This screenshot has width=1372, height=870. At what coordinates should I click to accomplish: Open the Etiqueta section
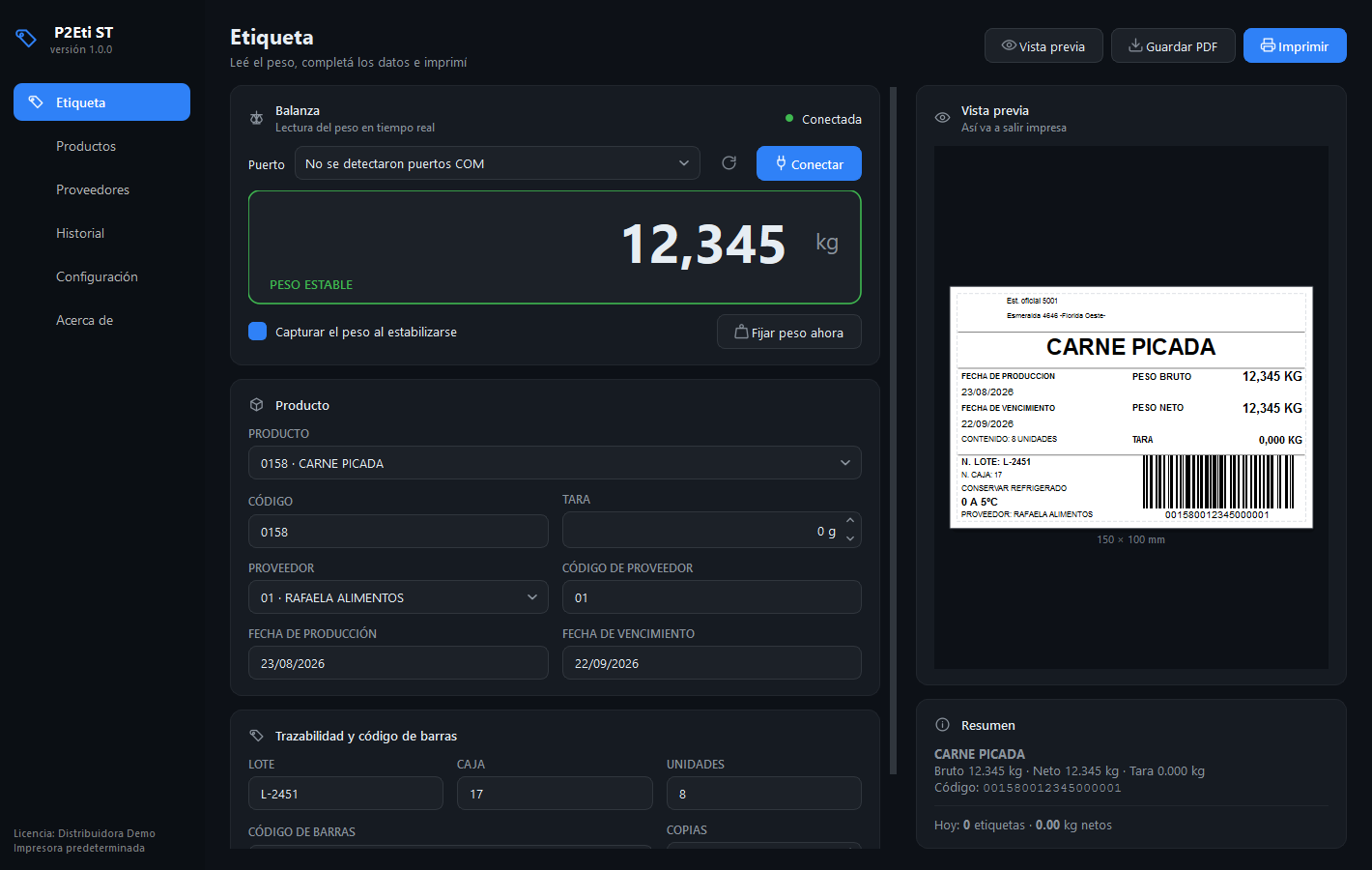tap(101, 102)
